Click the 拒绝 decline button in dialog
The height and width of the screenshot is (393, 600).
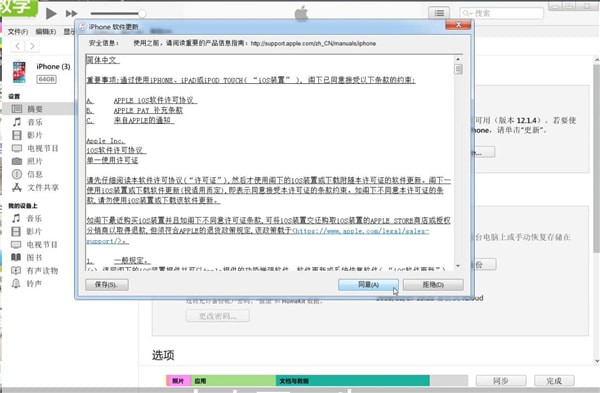(433, 285)
